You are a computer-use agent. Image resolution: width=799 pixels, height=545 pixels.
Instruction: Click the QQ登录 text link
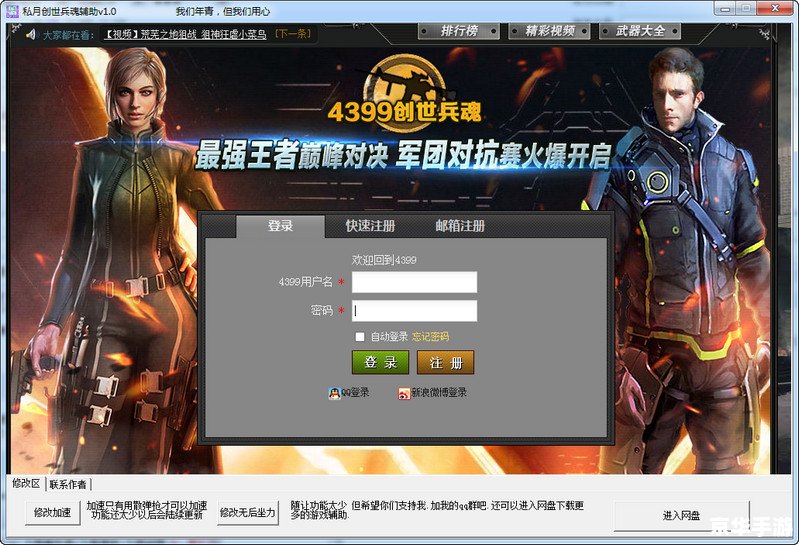coord(355,393)
